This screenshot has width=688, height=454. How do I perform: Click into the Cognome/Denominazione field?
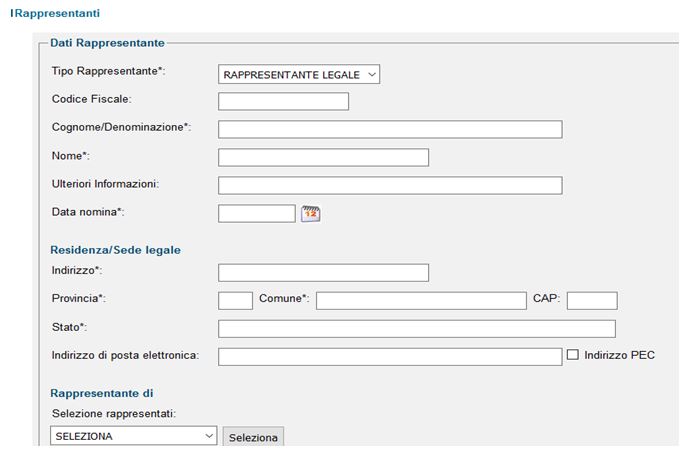point(390,129)
